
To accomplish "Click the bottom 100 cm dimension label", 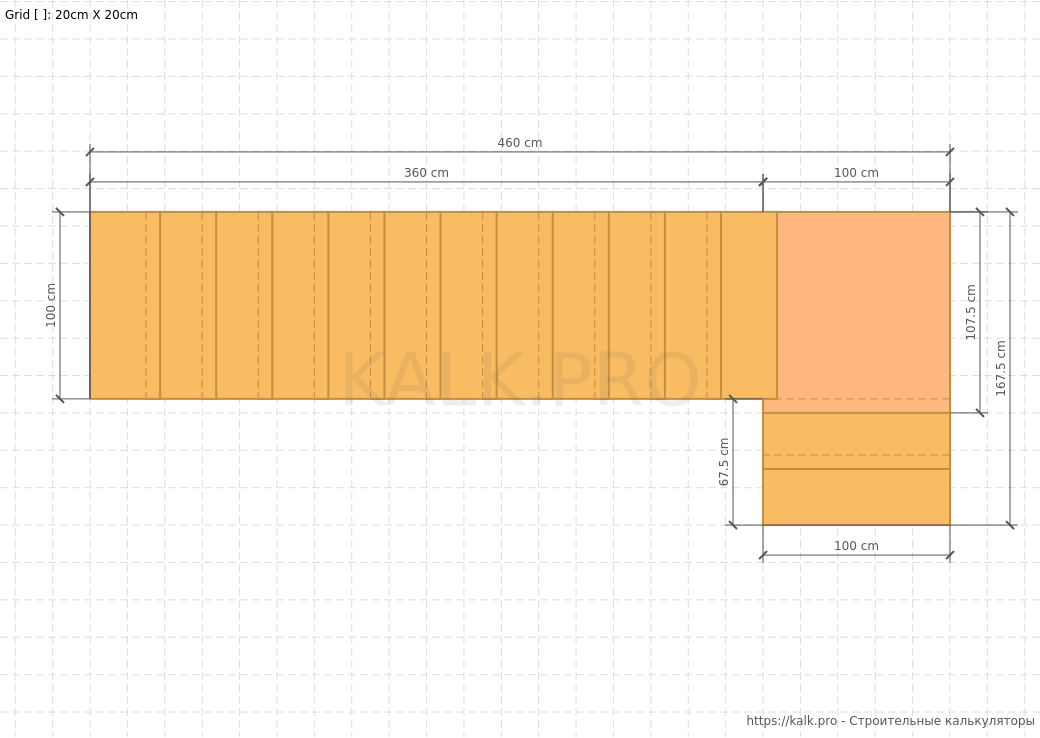I will pos(856,546).
